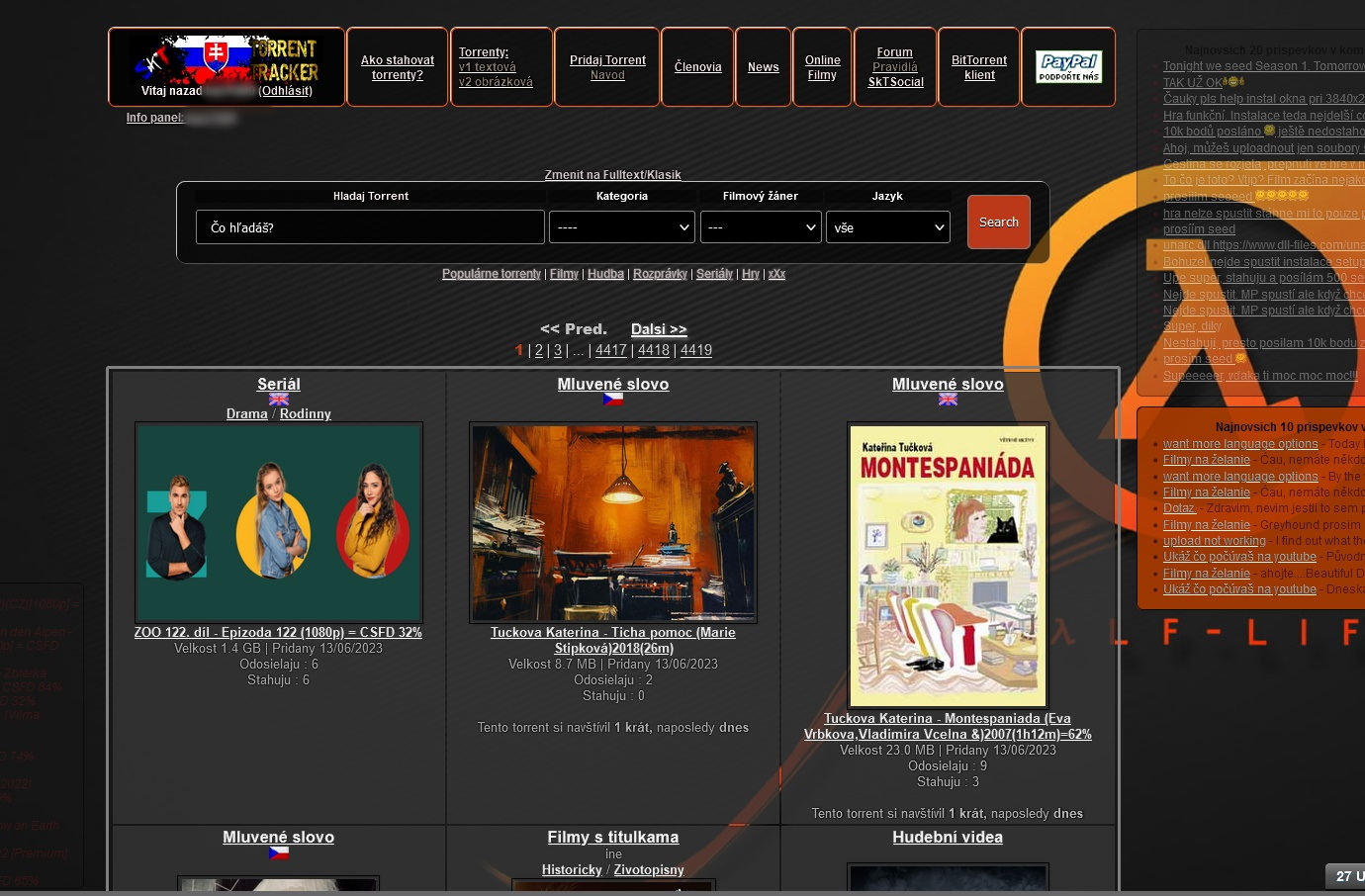The height and width of the screenshot is (896, 1365).
Task: Open the Členovia menu item
Action: [698, 67]
